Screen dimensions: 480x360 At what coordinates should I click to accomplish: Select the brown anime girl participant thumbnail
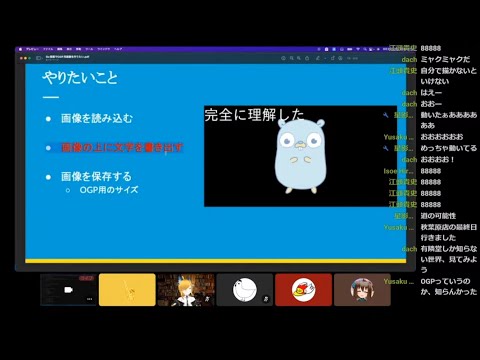(362, 290)
